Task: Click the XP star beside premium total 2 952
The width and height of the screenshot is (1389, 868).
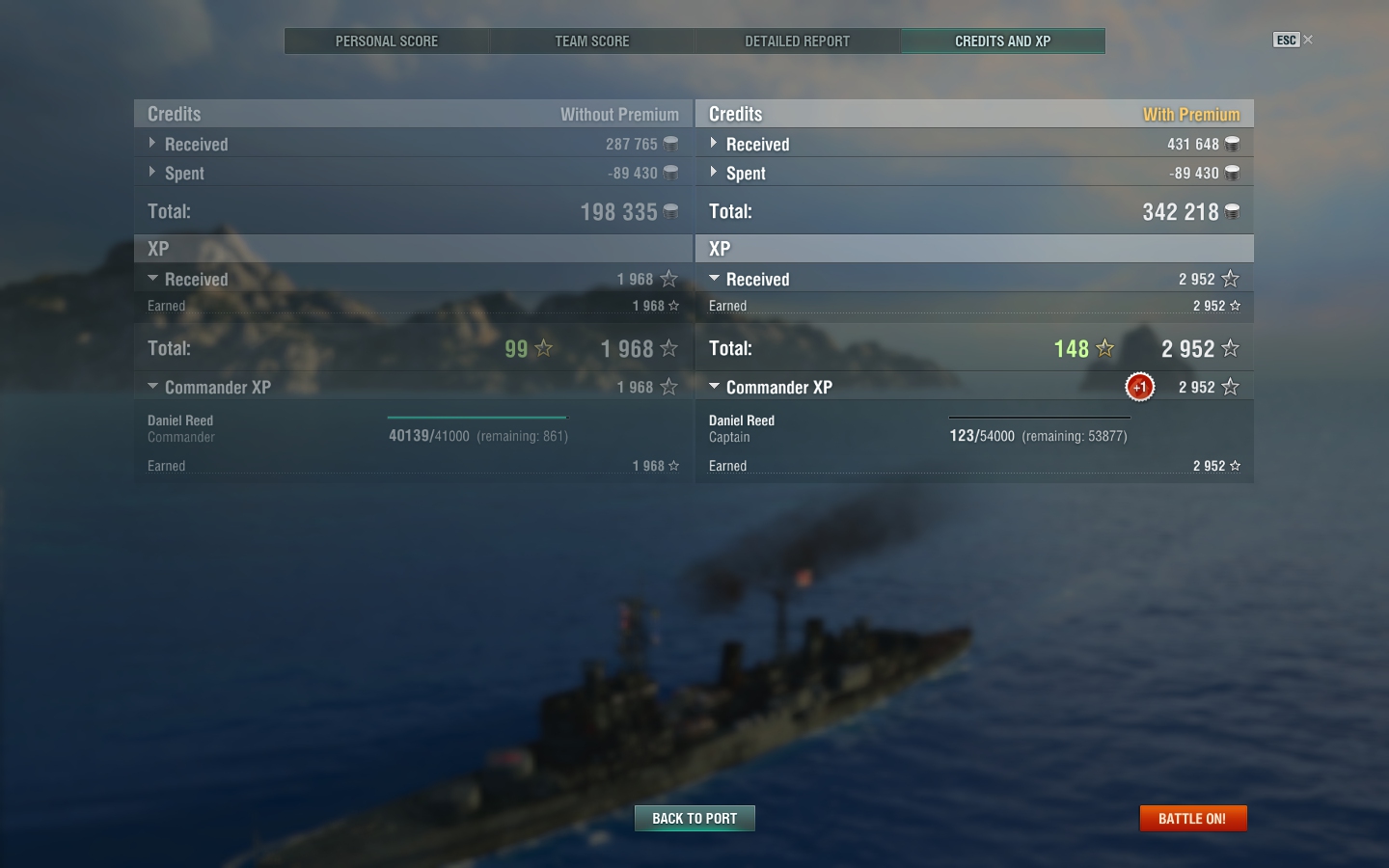Action: click(1230, 348)
